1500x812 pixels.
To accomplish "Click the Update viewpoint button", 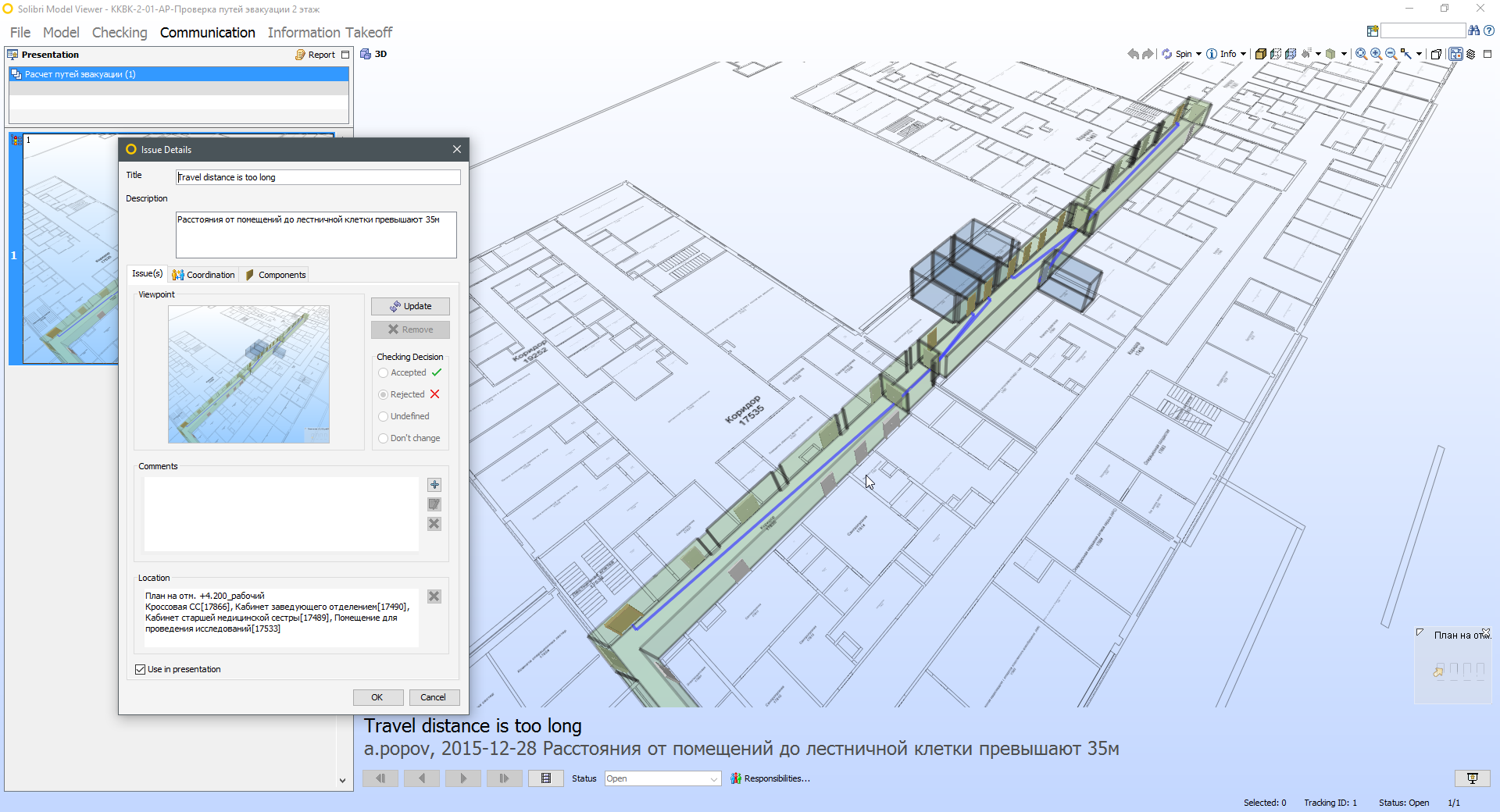I will [x=409, y=306].
